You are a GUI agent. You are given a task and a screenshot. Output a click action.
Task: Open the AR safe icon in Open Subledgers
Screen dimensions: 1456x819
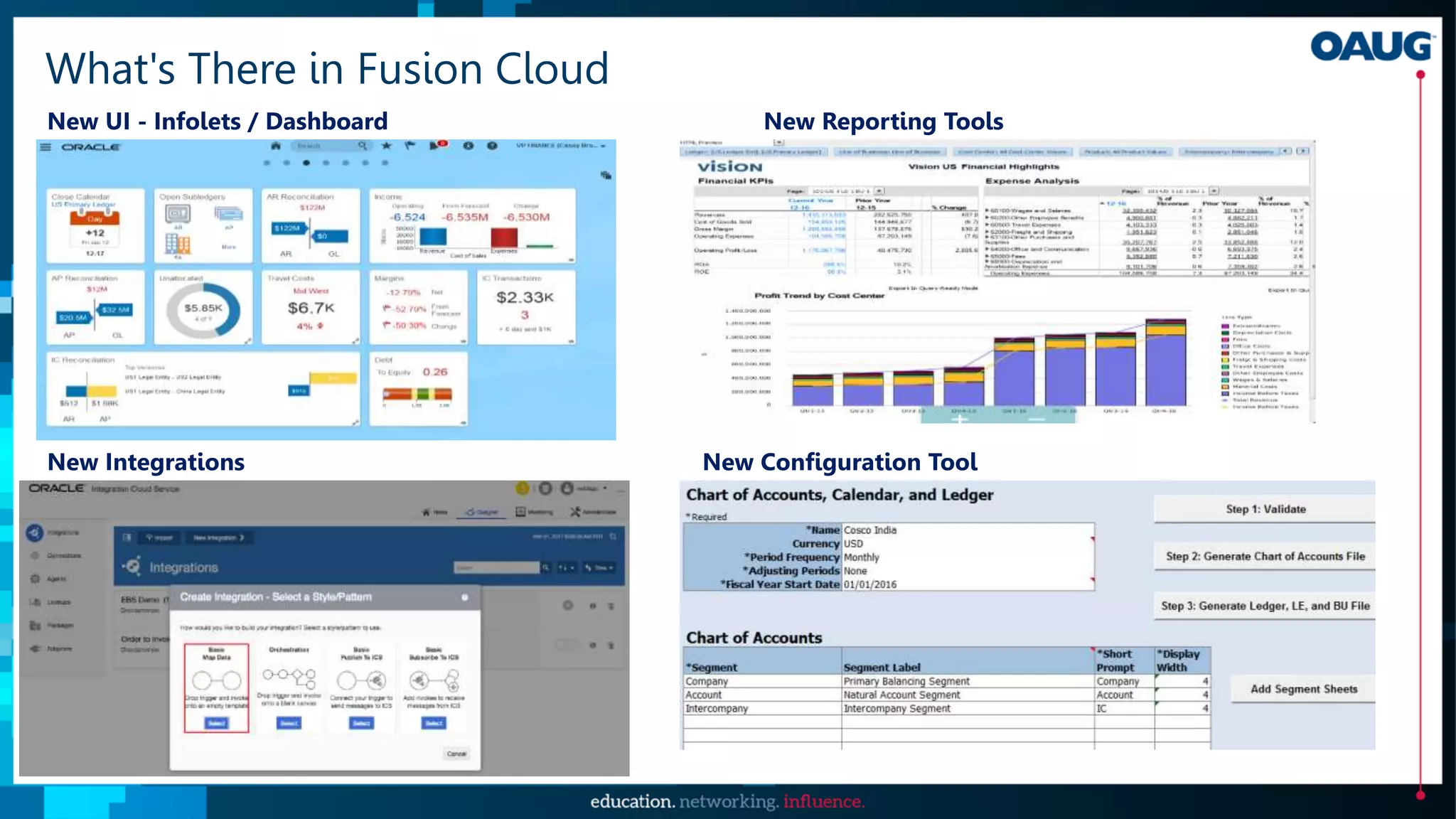[178, 213]
